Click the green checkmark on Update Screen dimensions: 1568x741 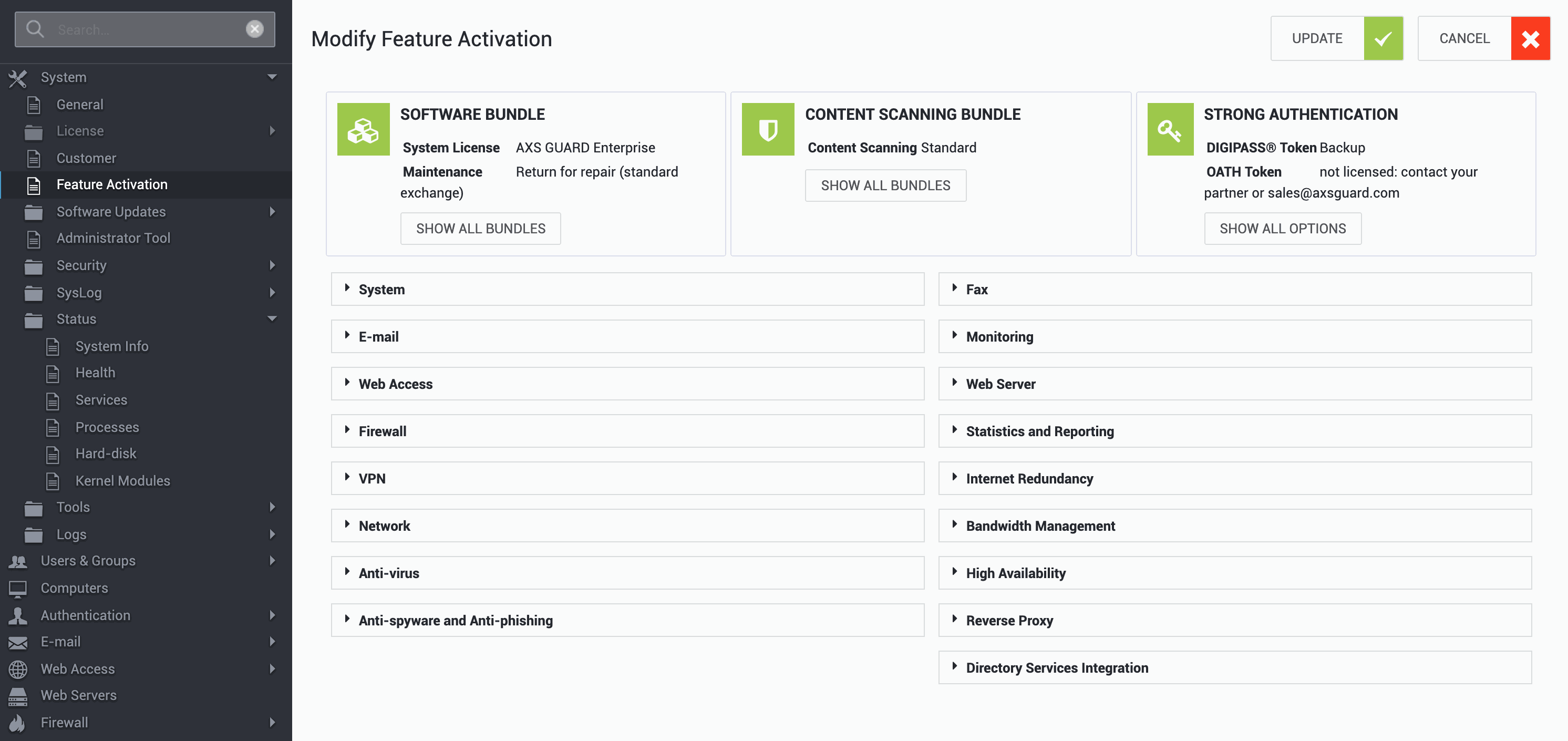pos(1383,38)
